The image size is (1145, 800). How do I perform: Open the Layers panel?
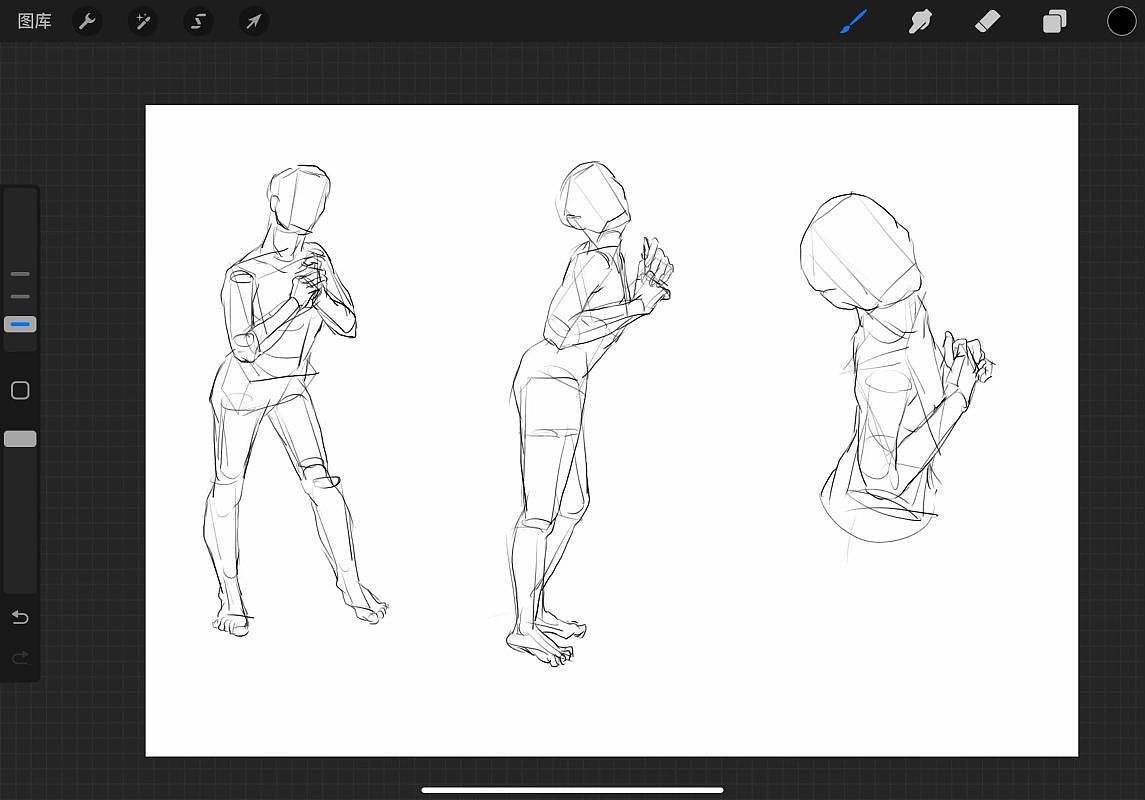1054,22
